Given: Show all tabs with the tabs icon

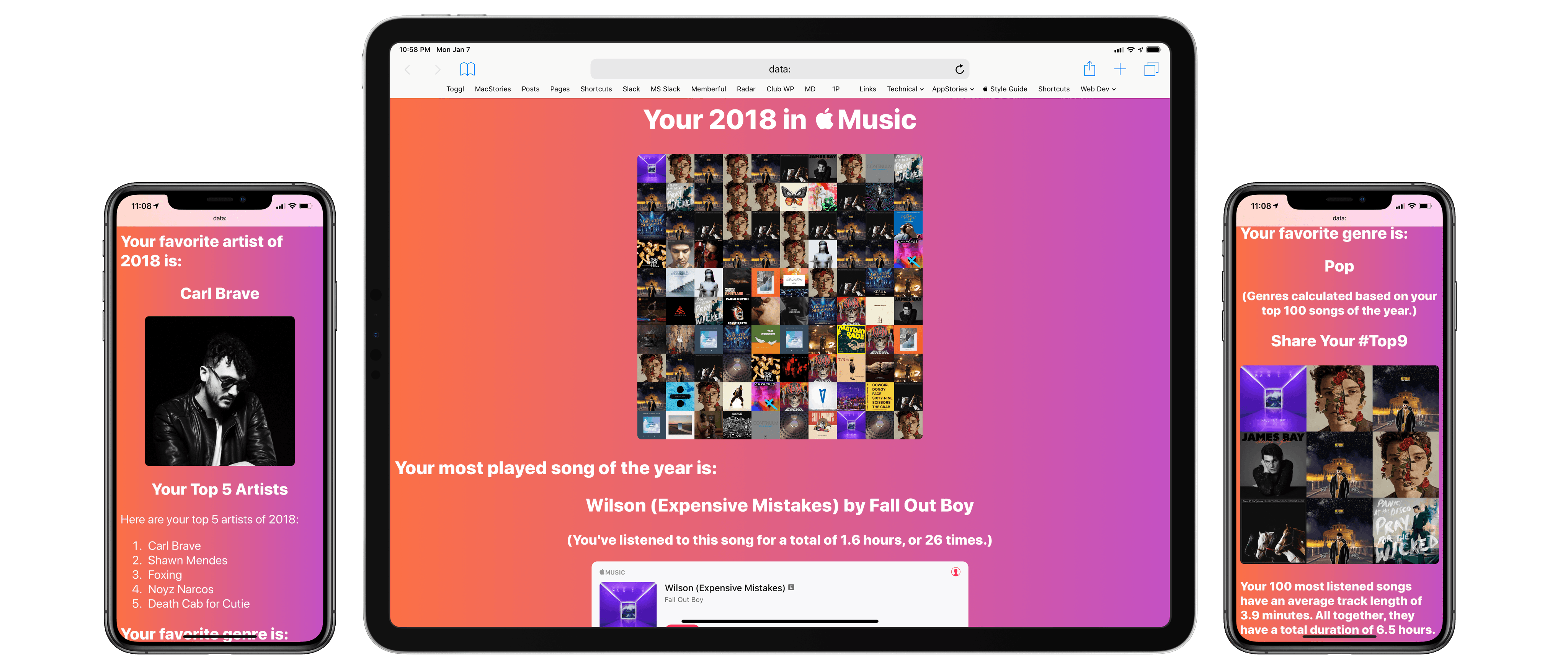Looking at the screenshot, I should coord(1151,69).
